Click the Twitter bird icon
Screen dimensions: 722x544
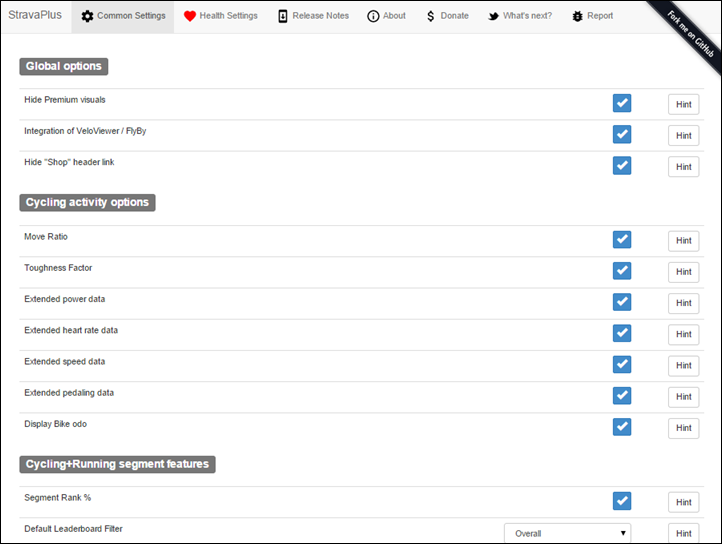point(493,16)
